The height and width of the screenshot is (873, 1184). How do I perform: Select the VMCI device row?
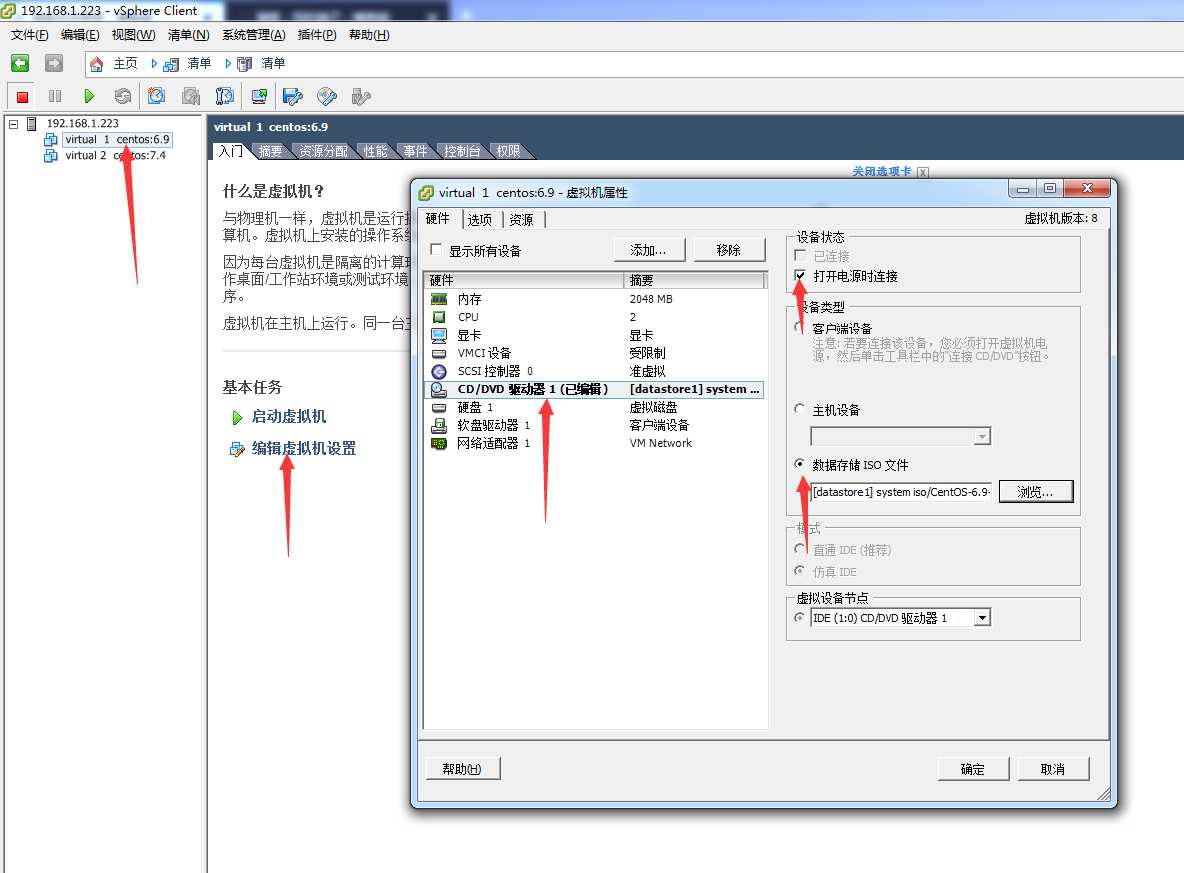[x=594, y=353]
